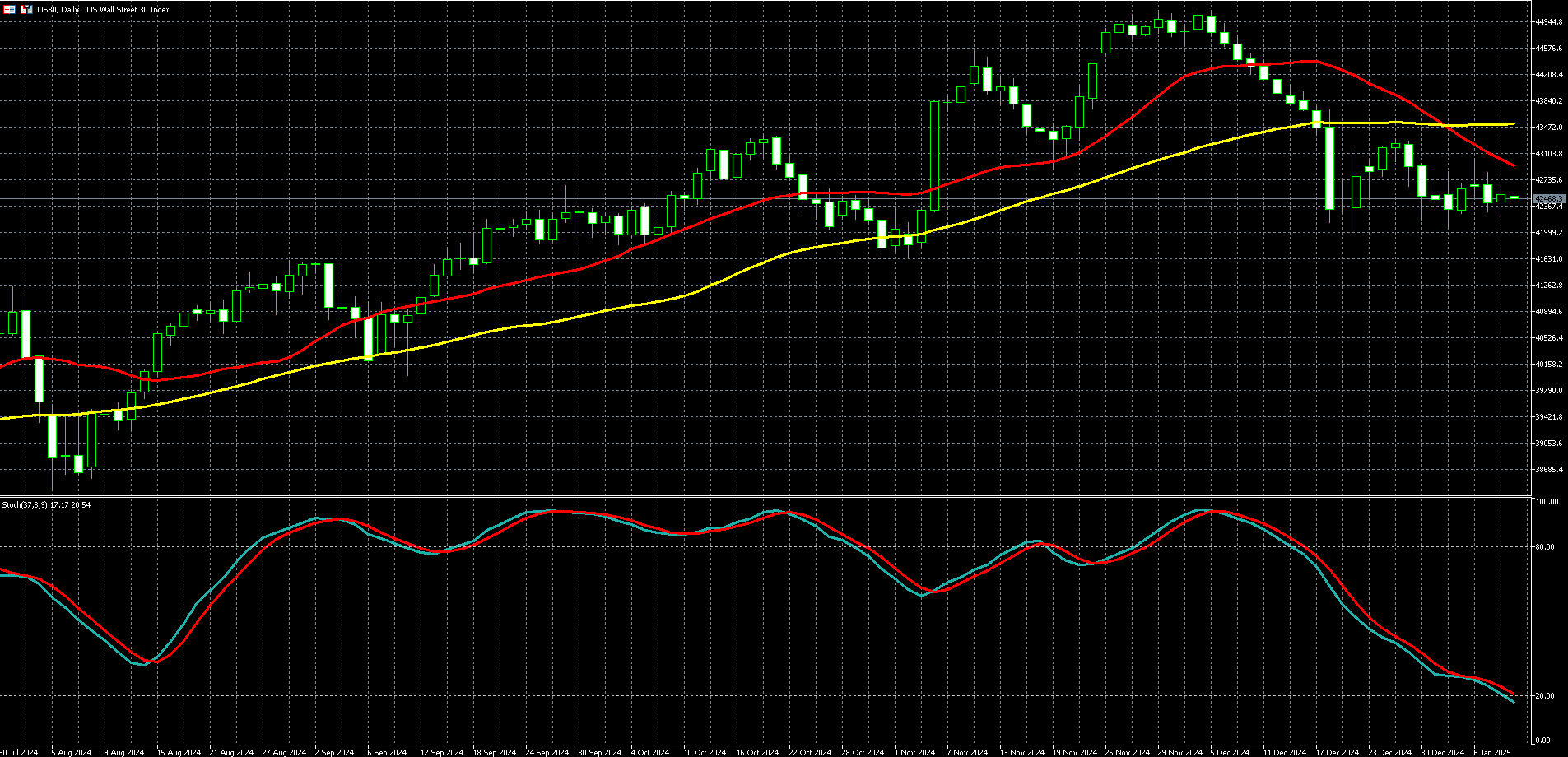1568x757 pixels.
Task: Click the 100.00 stochastic scale label
Action: click(x=1547, y=502)
